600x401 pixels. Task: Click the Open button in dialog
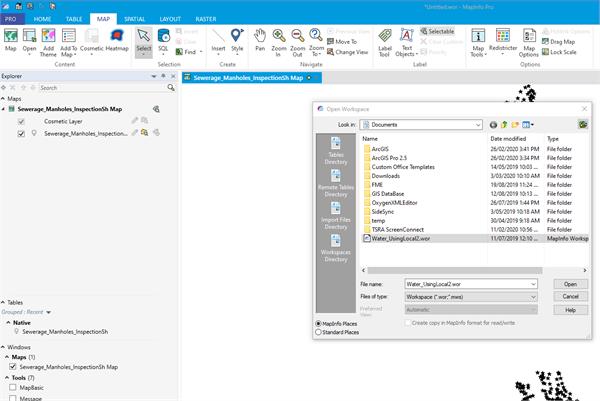coord(571,284)
